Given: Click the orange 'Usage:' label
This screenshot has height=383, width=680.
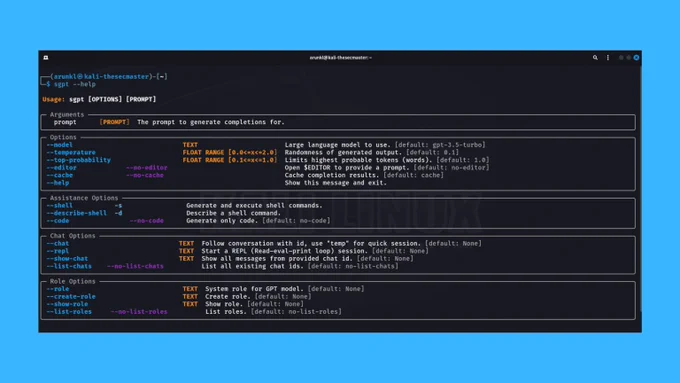Looking at the screenshot, I should [x=53, y=99].
